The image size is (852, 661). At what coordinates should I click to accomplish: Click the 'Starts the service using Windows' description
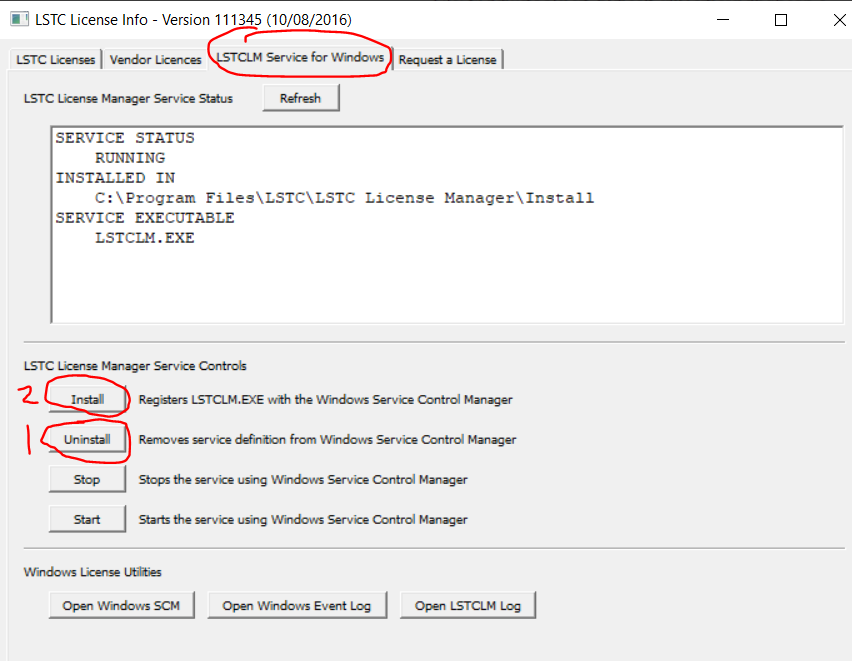point(303,519)
